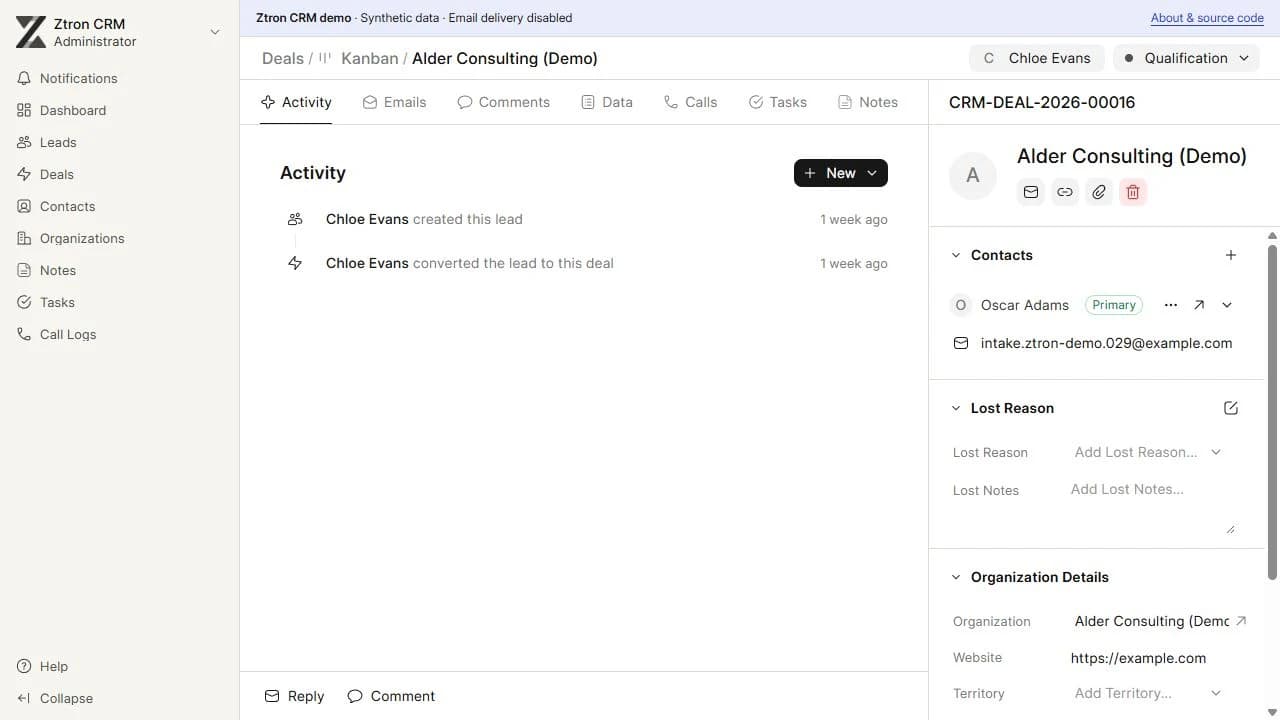The width and height of the screenshot is (1280, 720).
Task: Open the organization external link arrow
Action: [x=1241, y=621]
